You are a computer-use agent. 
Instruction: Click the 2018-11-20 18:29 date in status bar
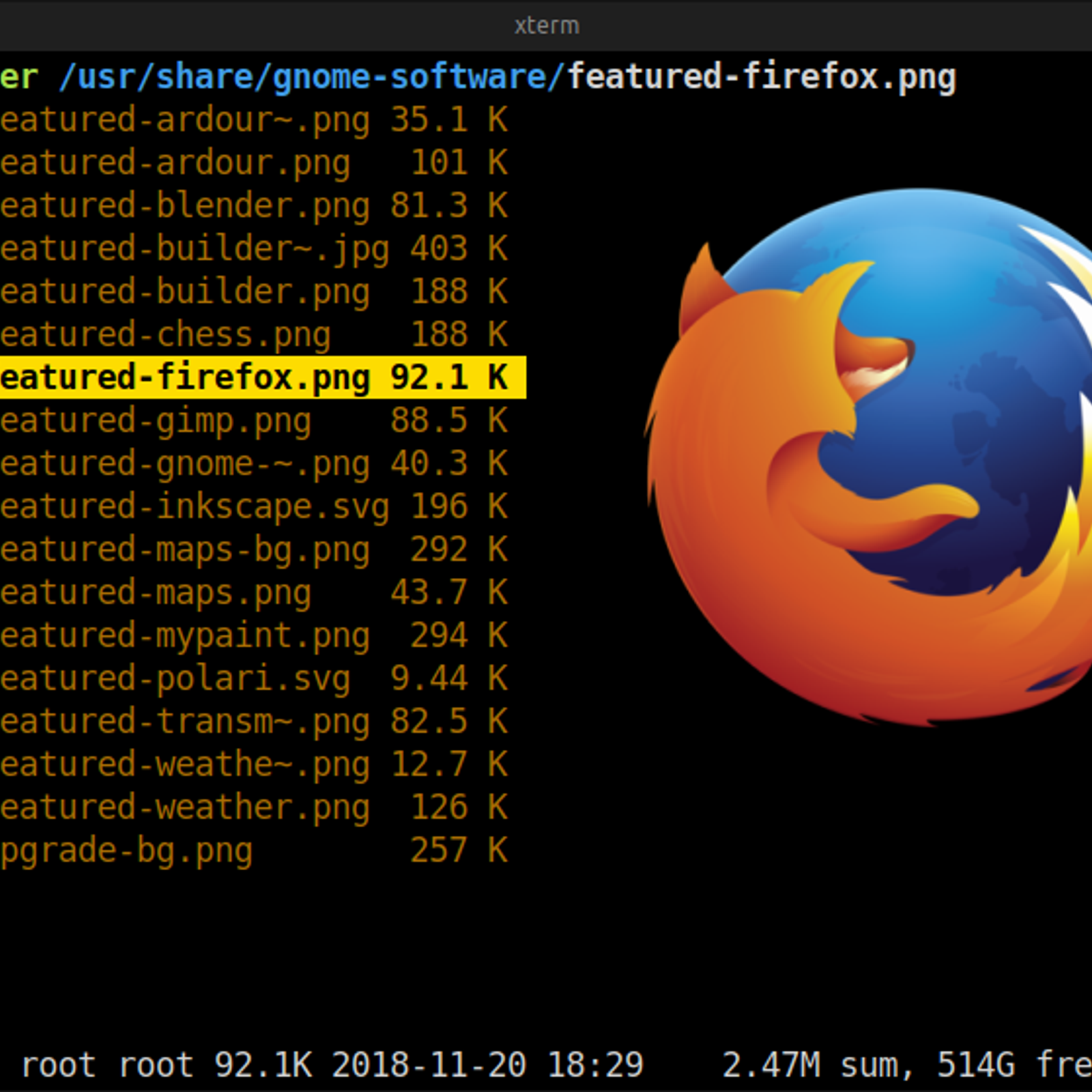click(x=487, y=1065)
